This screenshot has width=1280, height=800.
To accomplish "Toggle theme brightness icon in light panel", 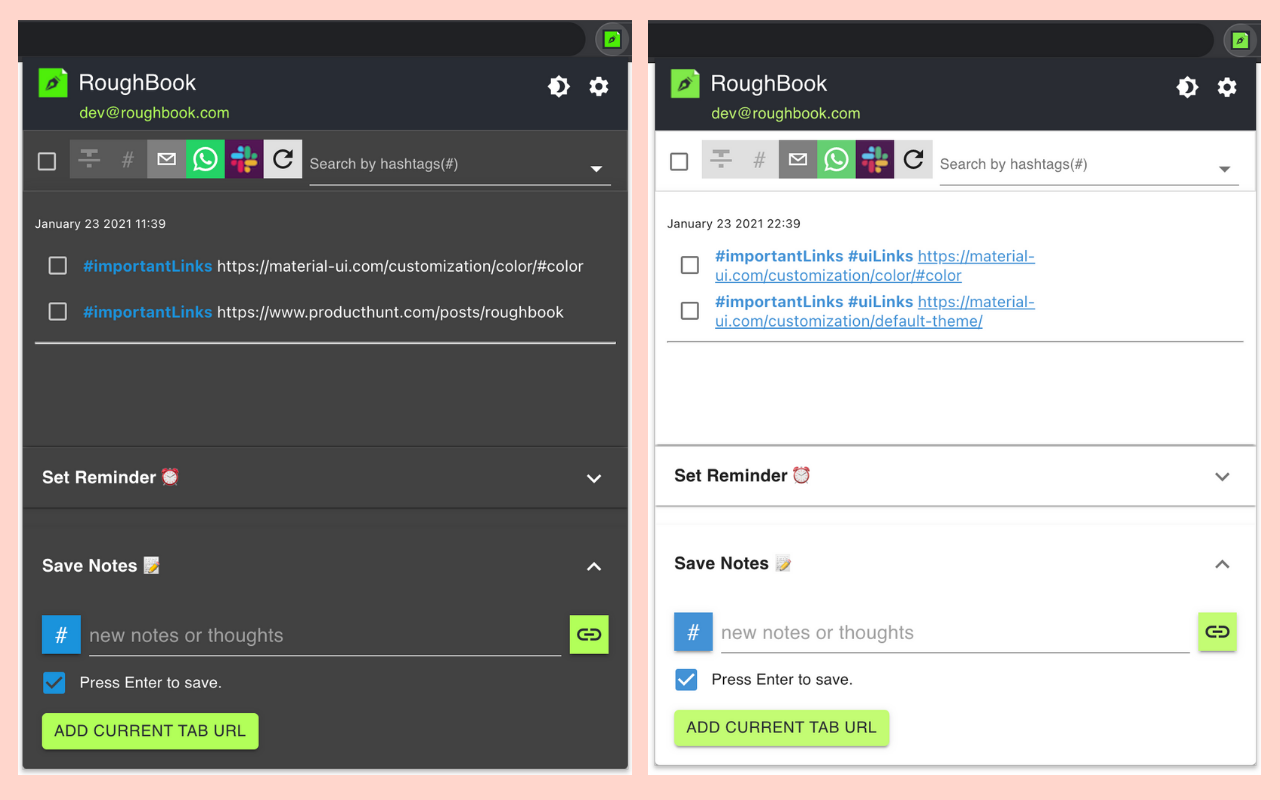I will (1187, 87).
